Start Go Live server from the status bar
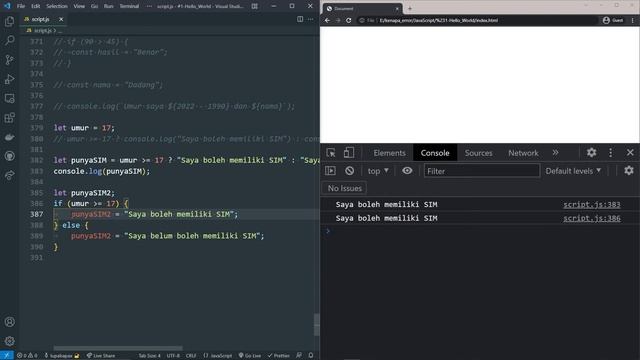The image size is (640, 360). click(x=250, y=356)
